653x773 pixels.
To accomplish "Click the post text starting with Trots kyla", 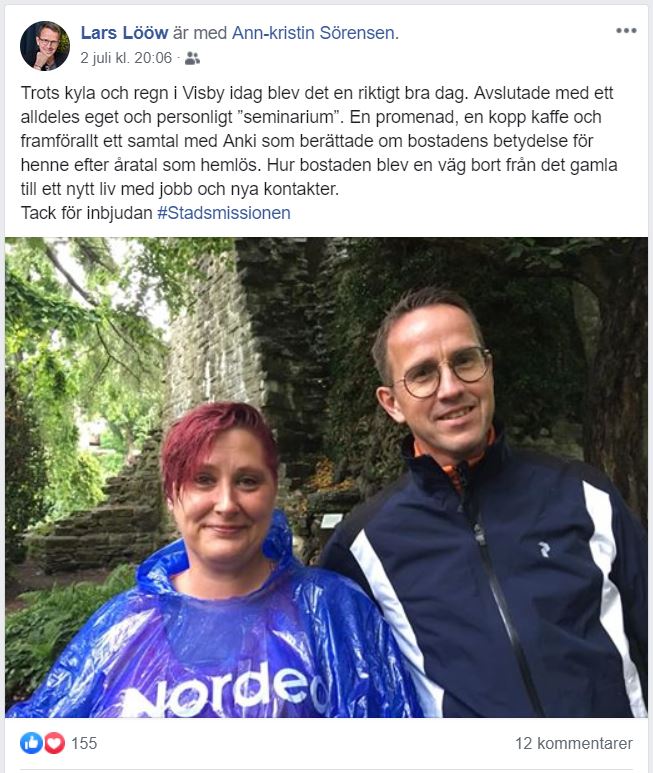I will coord(318,141).
